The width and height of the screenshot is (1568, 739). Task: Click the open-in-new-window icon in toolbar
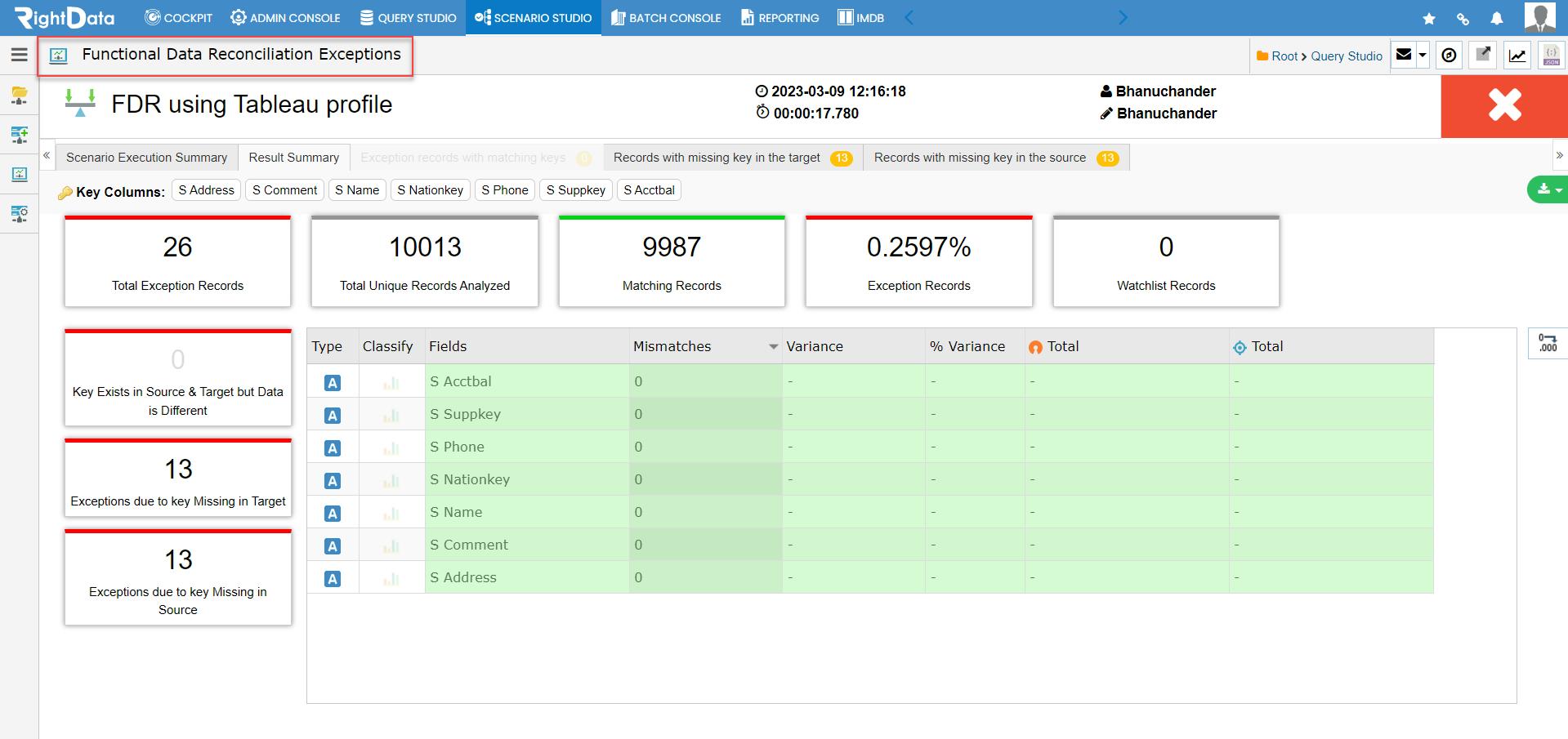1483,56
